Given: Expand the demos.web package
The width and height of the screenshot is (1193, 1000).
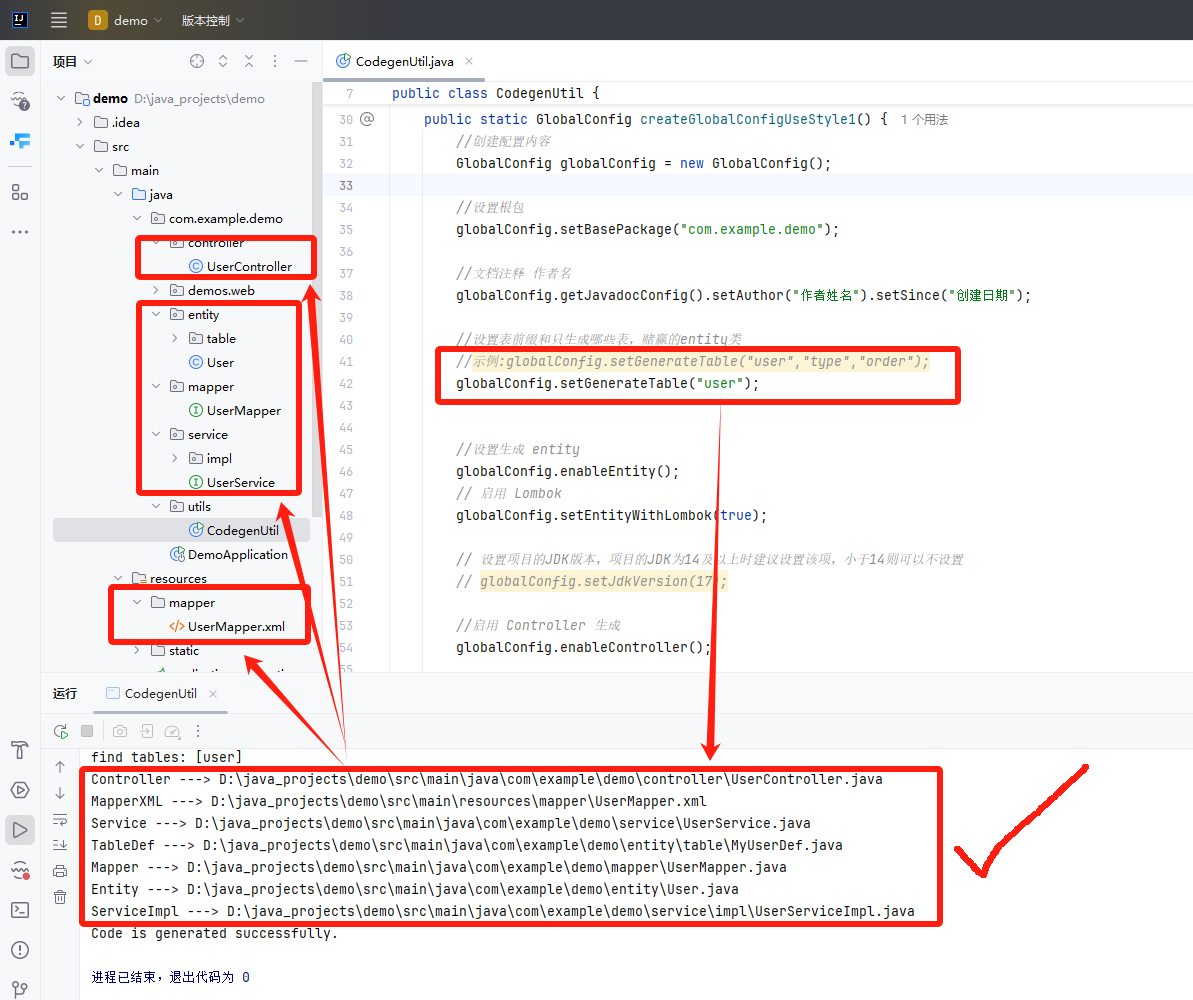Looking at the screenshot, I should point(156,290).
